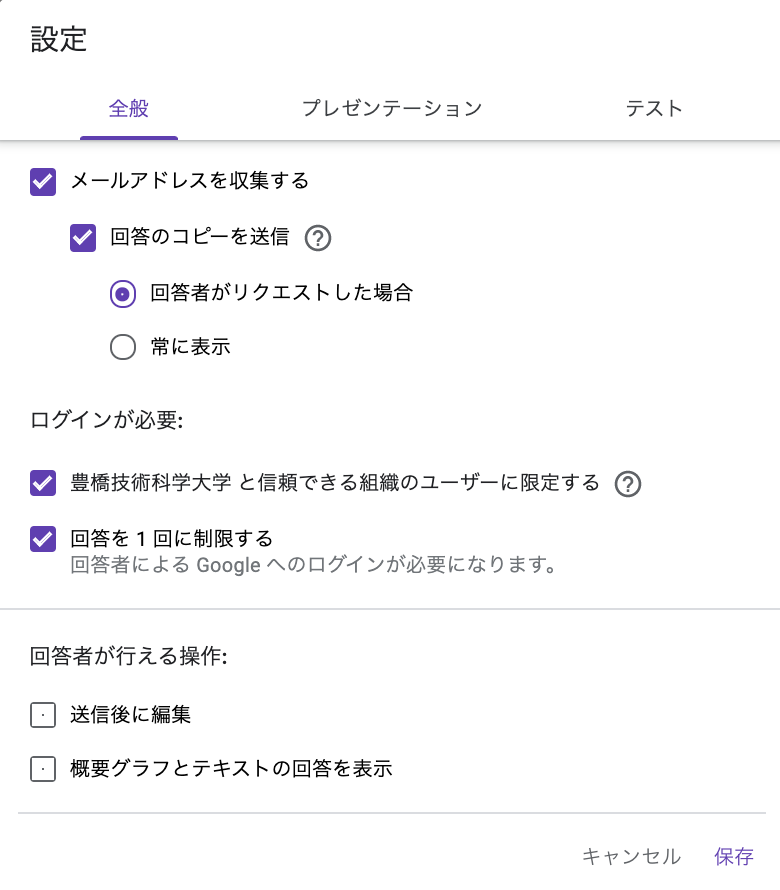Click the Google へのログインが必要になります note
The width and height of the screenshot is (780, 890).
click(x=313, y=565)
